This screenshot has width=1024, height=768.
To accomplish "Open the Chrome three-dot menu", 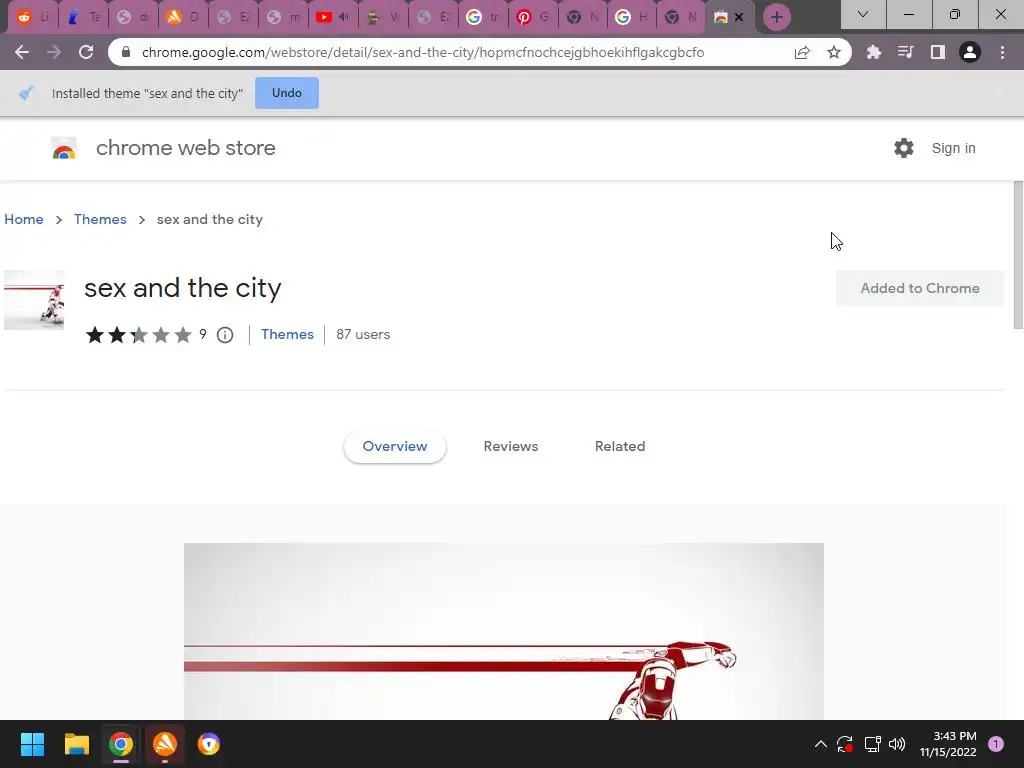I will coord(1002,52).
